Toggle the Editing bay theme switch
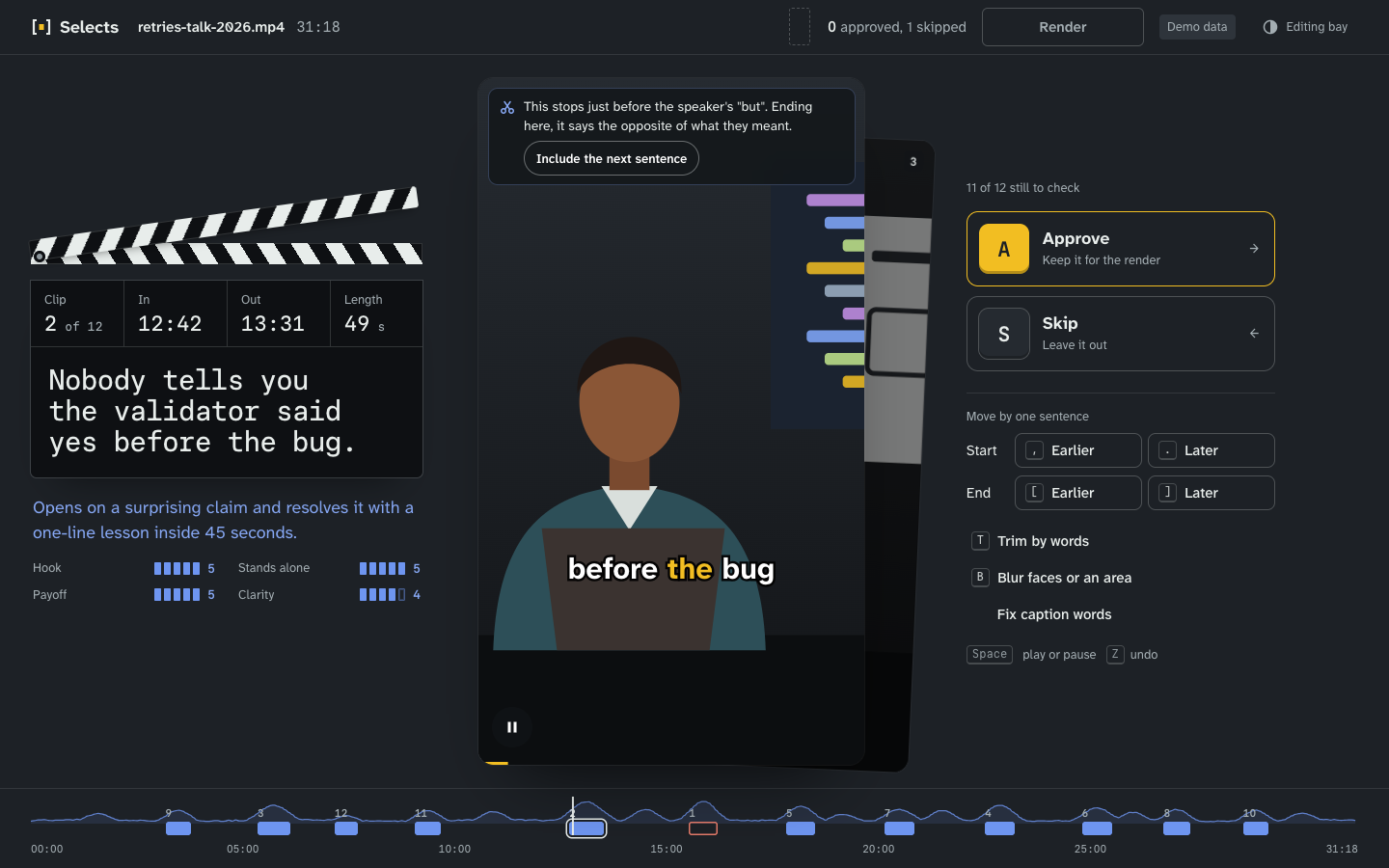The image size is (1389, 868). pos(1305,27)
